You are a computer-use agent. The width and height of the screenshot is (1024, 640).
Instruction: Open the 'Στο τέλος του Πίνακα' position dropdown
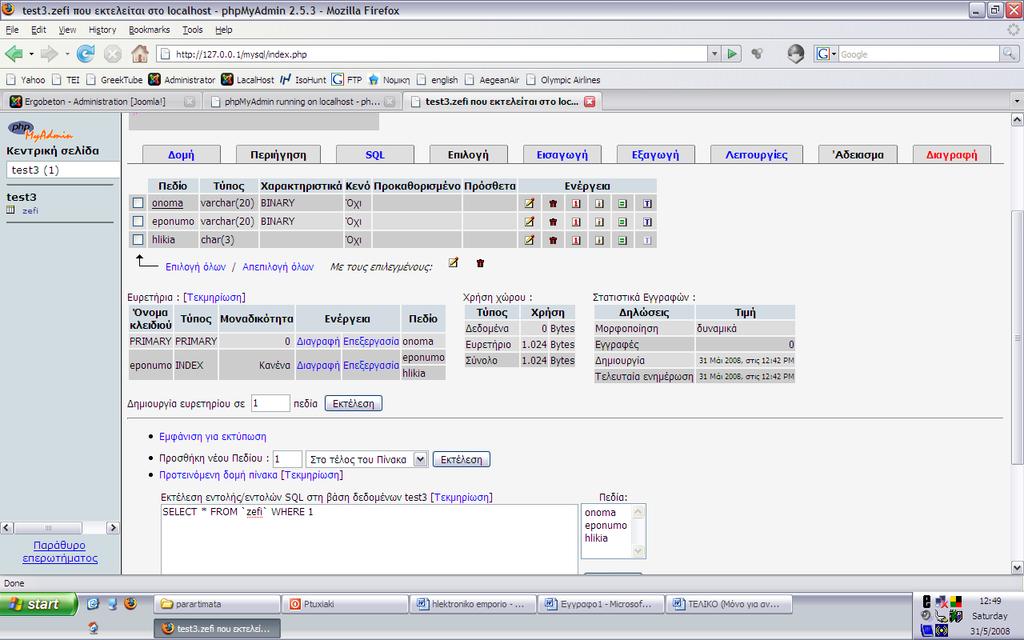[x=367, y=459]
